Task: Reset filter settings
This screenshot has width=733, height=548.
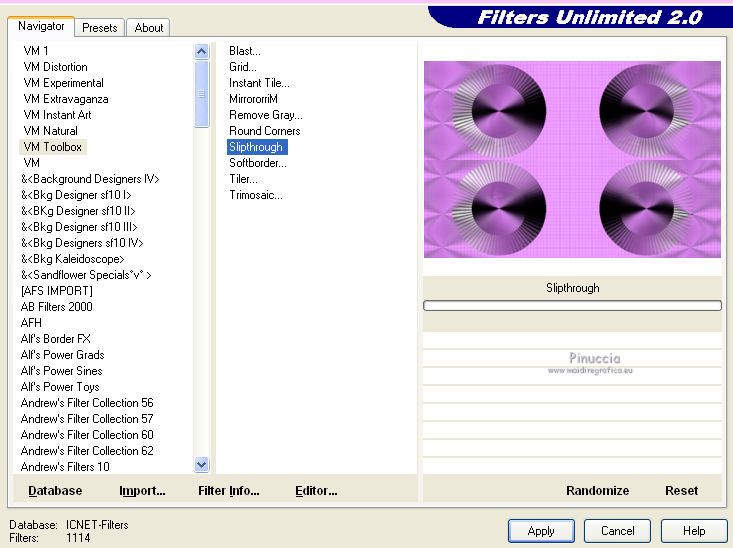Action: coord(682,490)
